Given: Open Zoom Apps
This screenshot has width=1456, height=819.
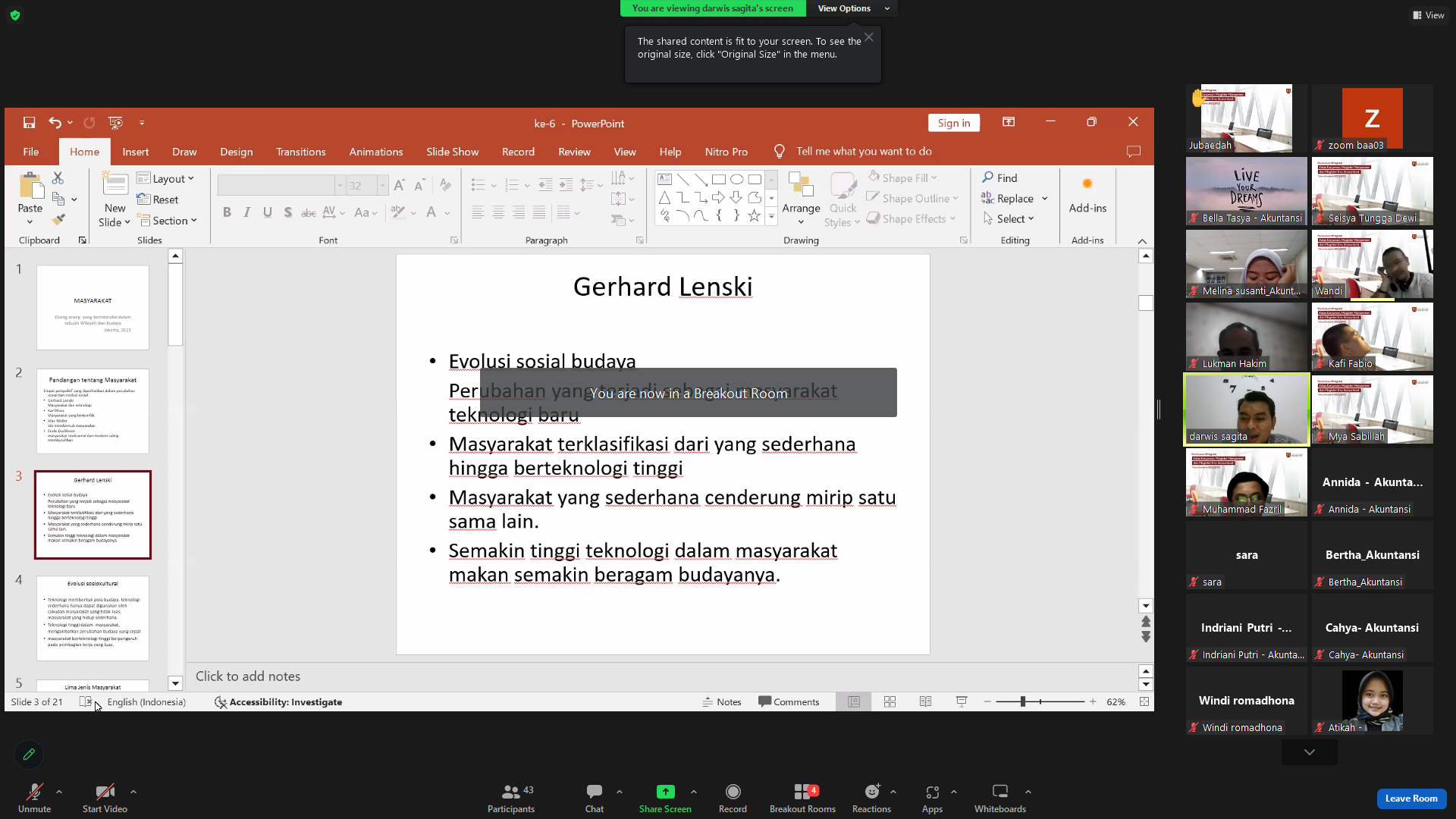Looking at the screenshot, I should (x=932, y=799).
